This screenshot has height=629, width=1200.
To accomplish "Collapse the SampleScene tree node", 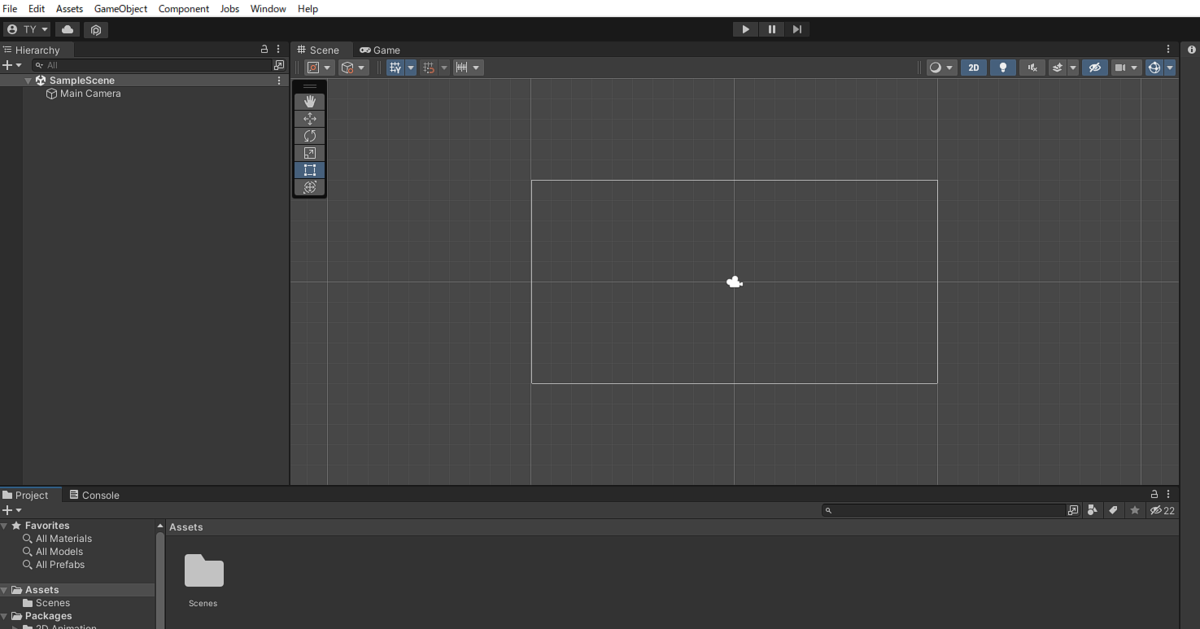I will coord(28,80).
